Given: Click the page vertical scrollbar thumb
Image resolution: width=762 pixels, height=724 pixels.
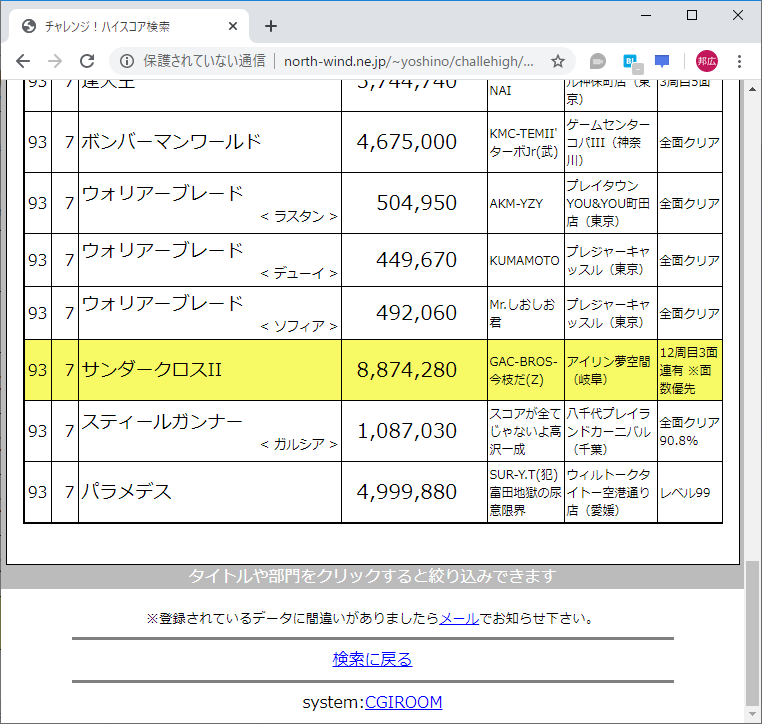Looking at the screenshot, I should (x=752, y=633).
